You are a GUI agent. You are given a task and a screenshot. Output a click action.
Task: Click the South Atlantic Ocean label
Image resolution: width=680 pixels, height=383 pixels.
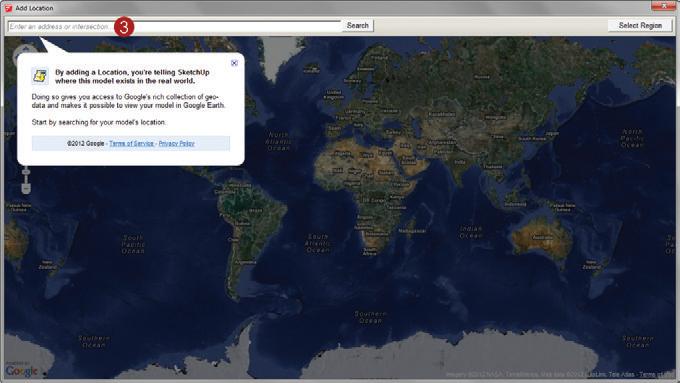318,243
